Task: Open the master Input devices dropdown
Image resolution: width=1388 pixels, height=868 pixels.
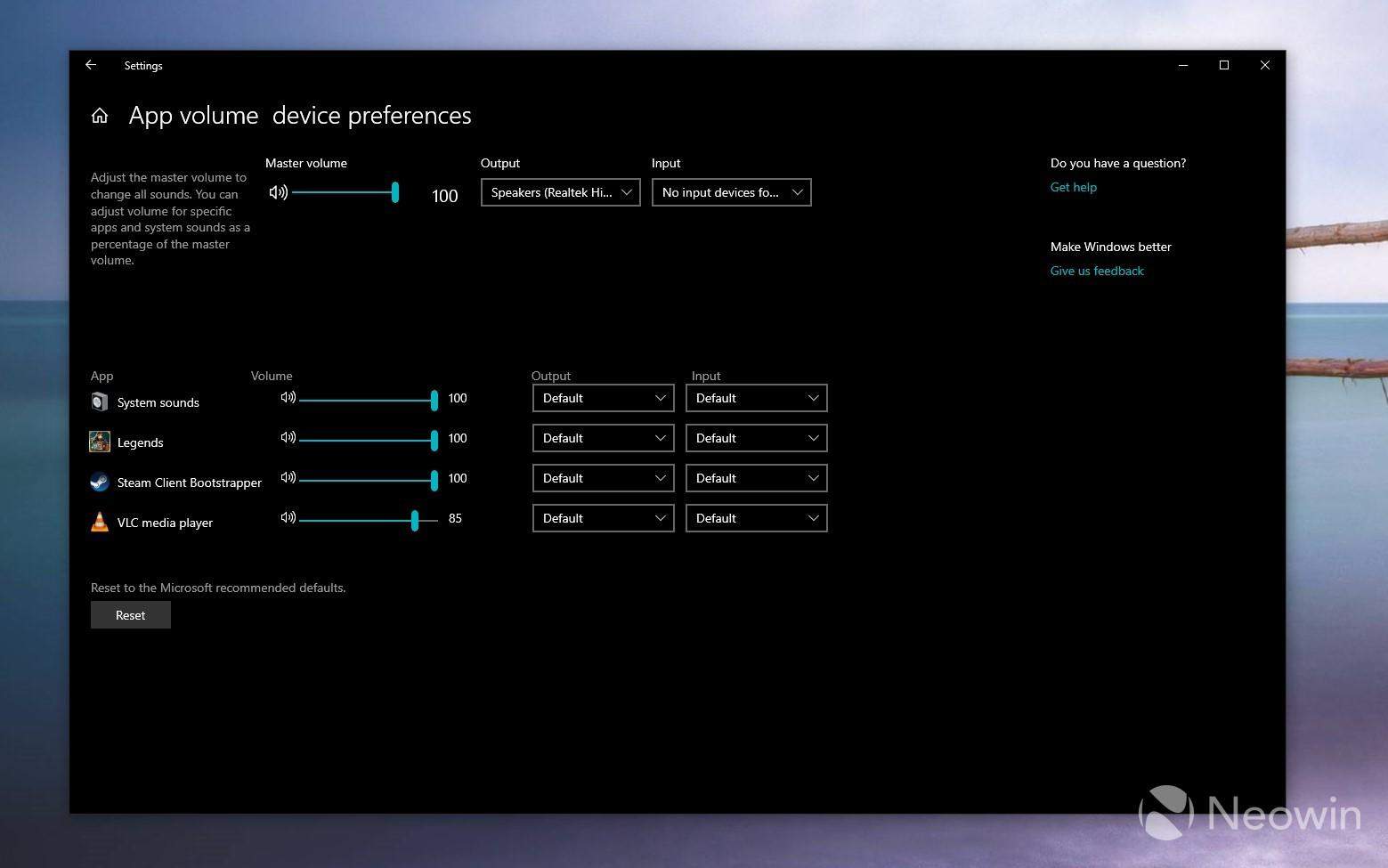Action: coord(731,192)
